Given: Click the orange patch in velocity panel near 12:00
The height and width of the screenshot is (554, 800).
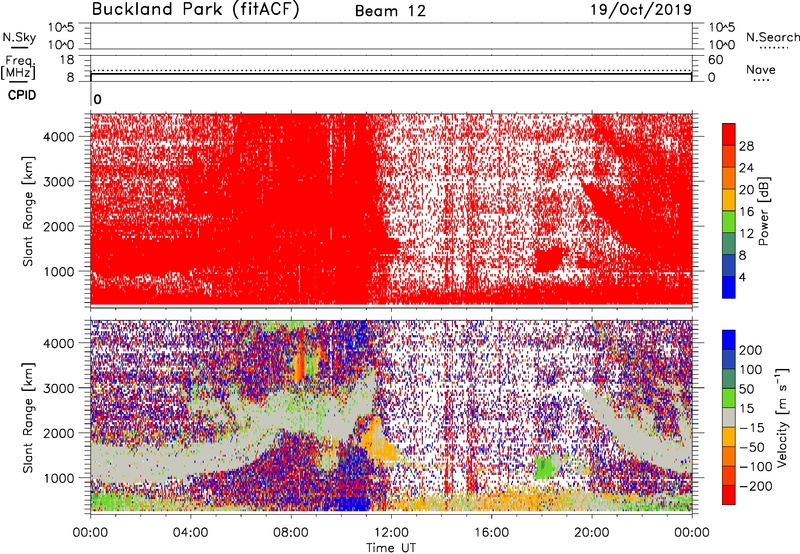Looking at the screenshot, I should click(x=378, y=441).
